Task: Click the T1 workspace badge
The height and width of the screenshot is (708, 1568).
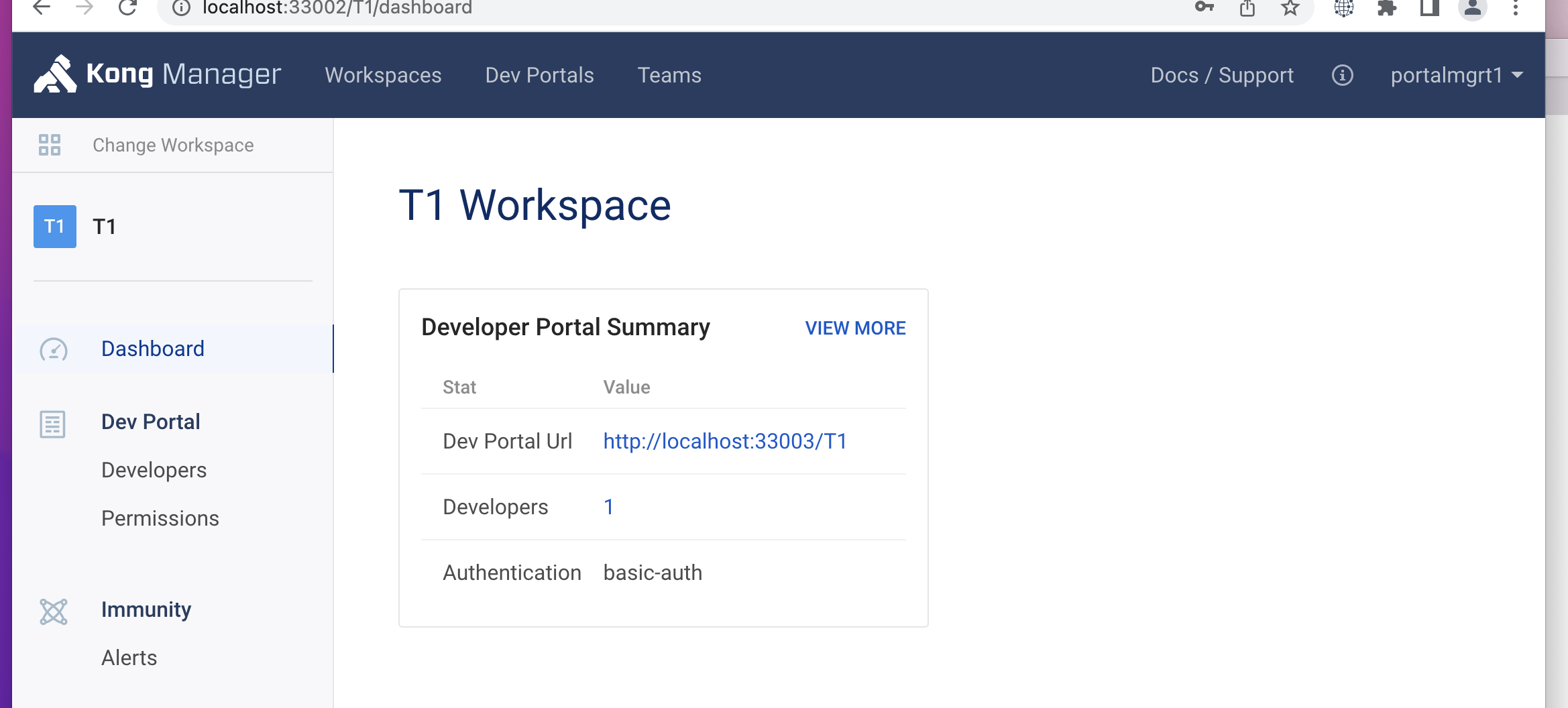Action: pos(55,227)
